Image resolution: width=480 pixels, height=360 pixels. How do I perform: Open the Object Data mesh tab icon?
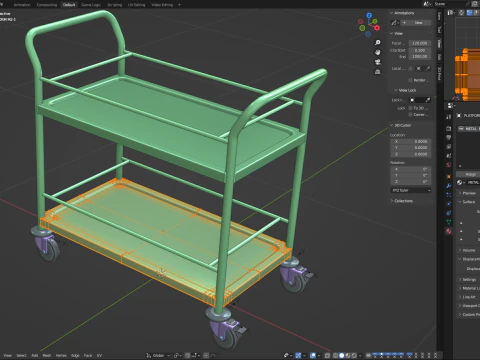pyautogui.click(x=449, y=222)
